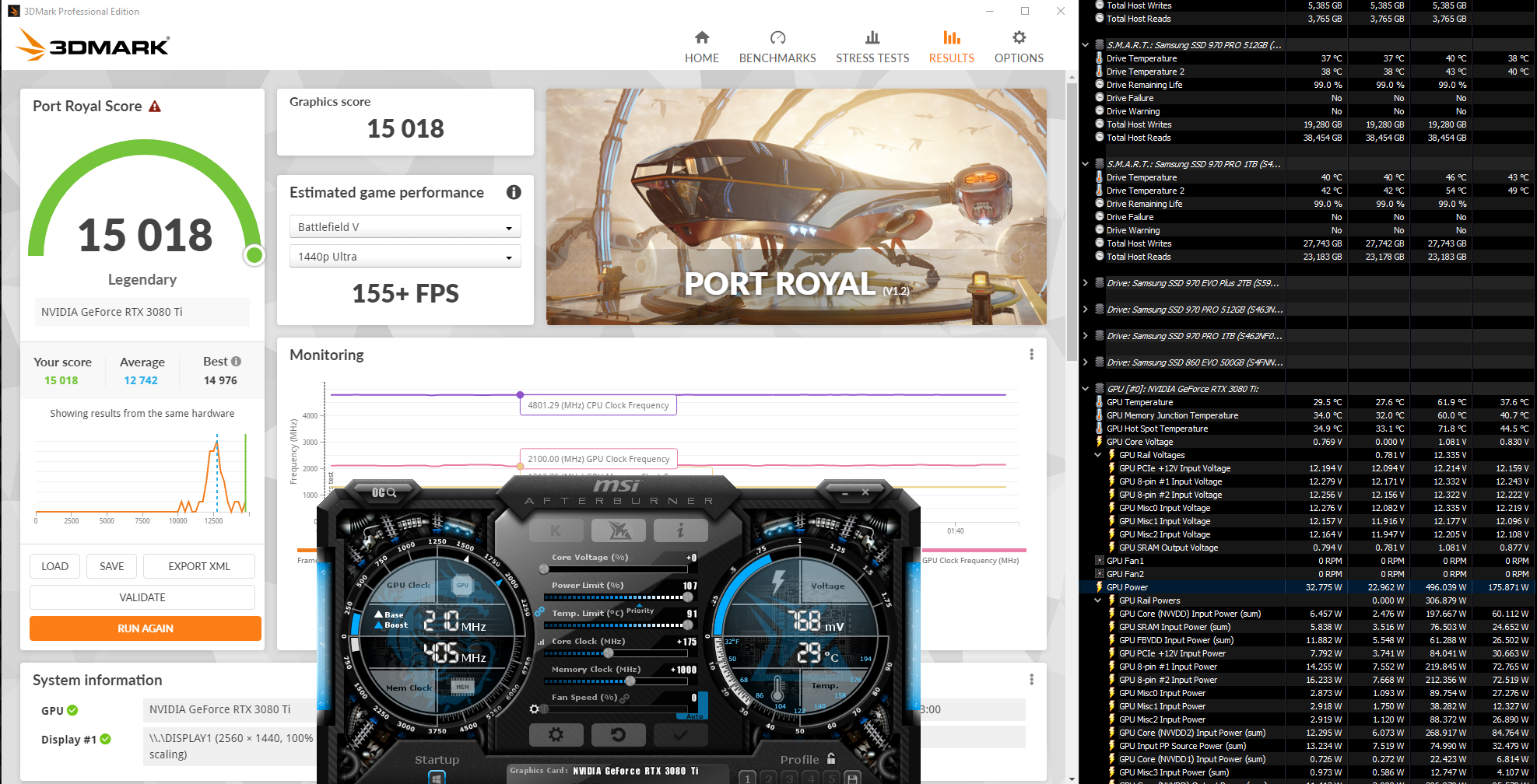Collapse the GPU [#0] GeForce RTX 3080 Ti group
Image resolution: width=1537 pixels, height=784 pixels.
click(1086, 389)
